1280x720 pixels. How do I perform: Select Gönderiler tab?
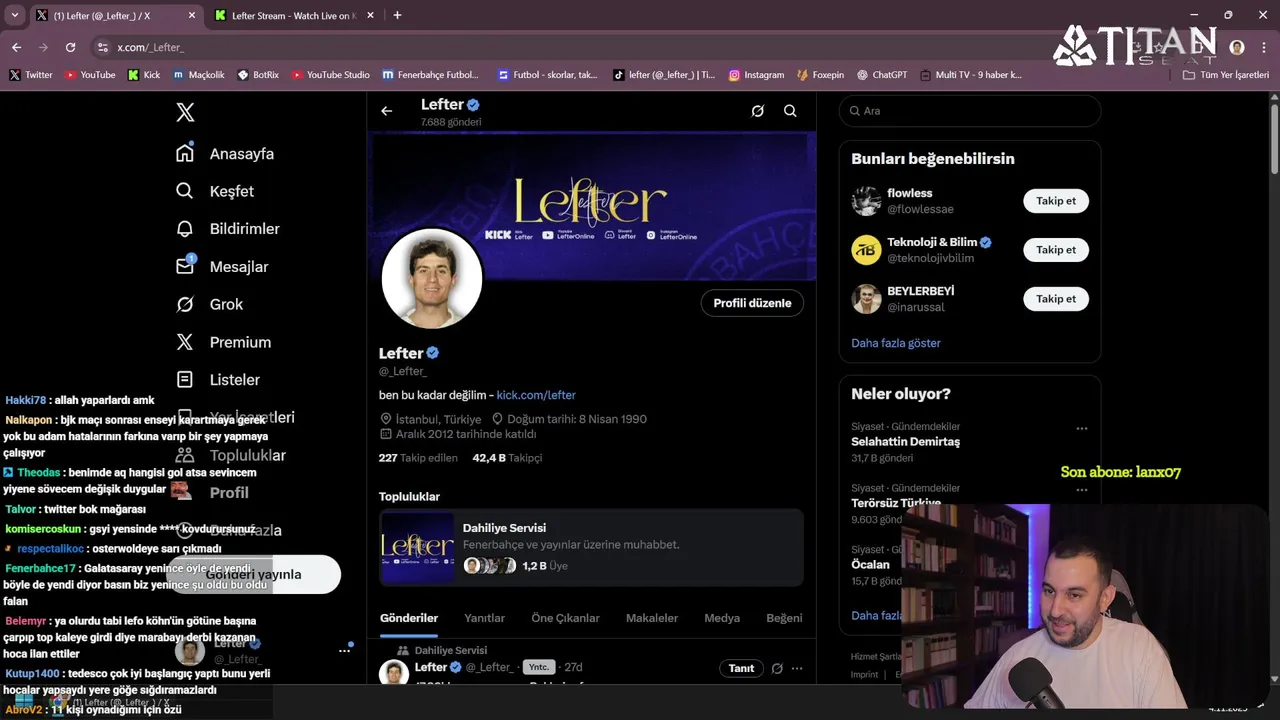point(409,618)
